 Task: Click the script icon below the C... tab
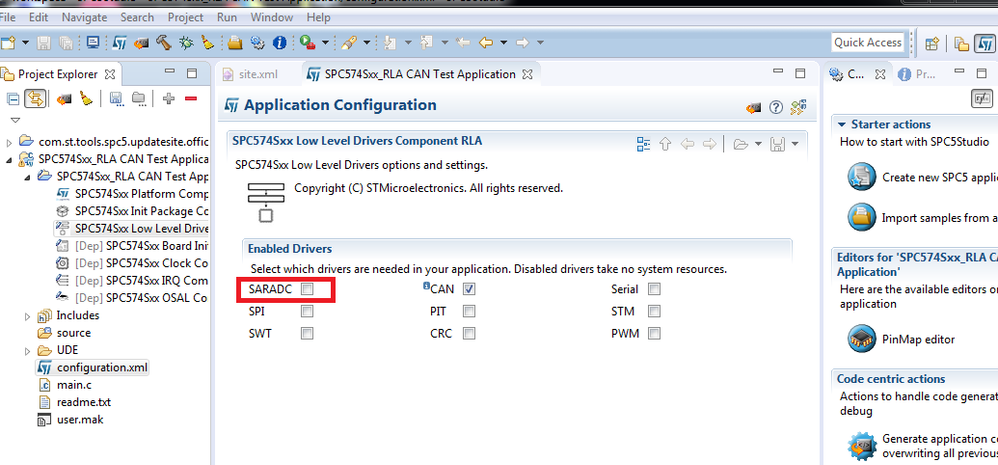click(980, 99)
